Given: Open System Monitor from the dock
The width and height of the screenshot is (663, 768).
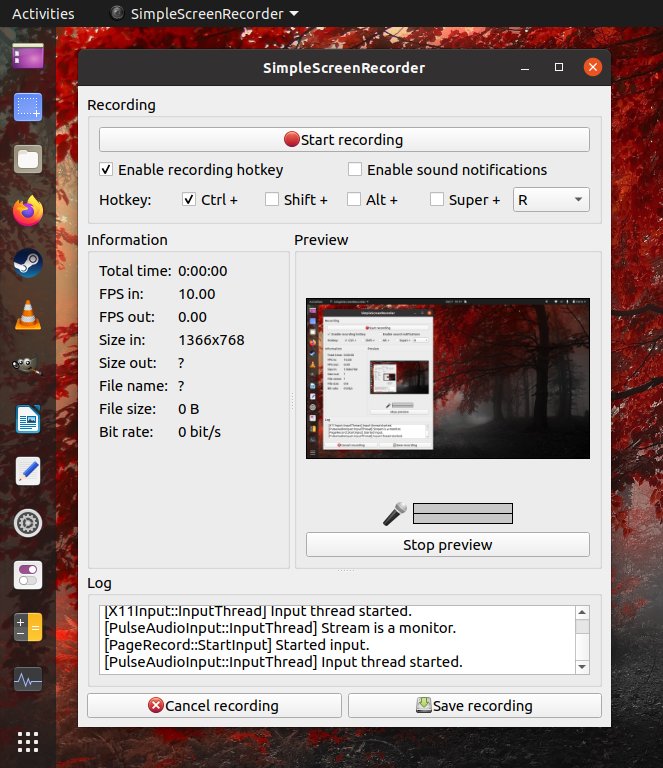Looking at the screenshot, I should [28, 680].
